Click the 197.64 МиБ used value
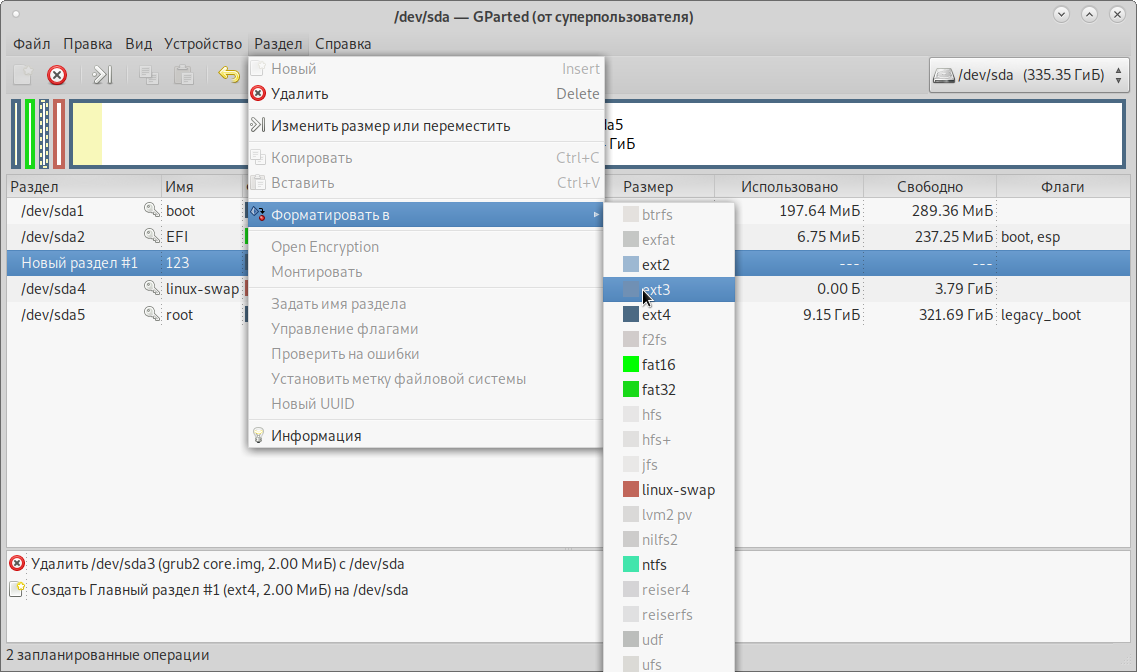 [819, 210]
